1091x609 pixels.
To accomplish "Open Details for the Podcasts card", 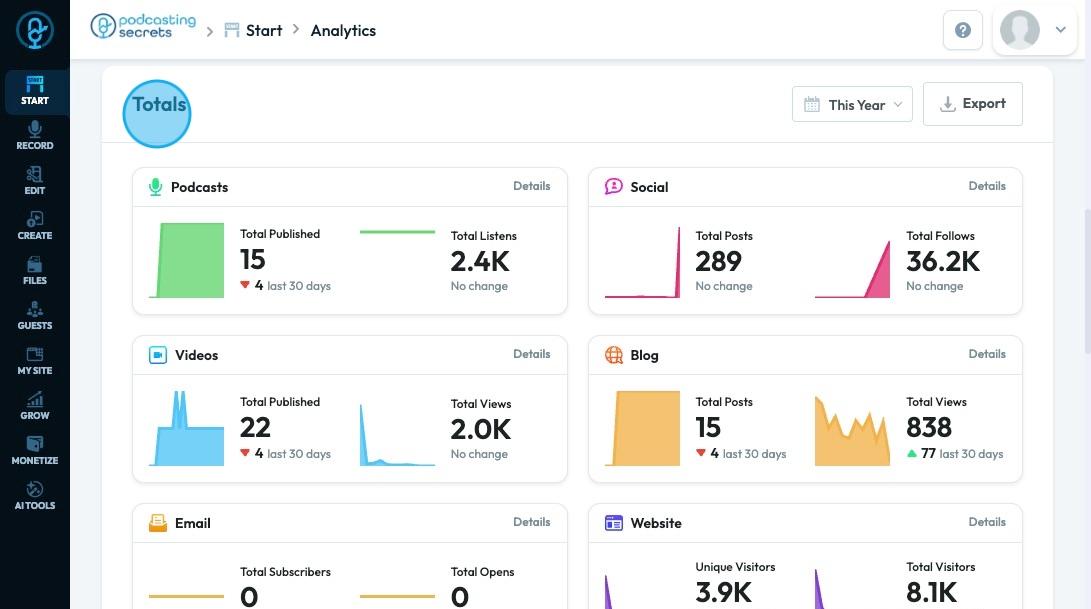I will coord(532,186).
